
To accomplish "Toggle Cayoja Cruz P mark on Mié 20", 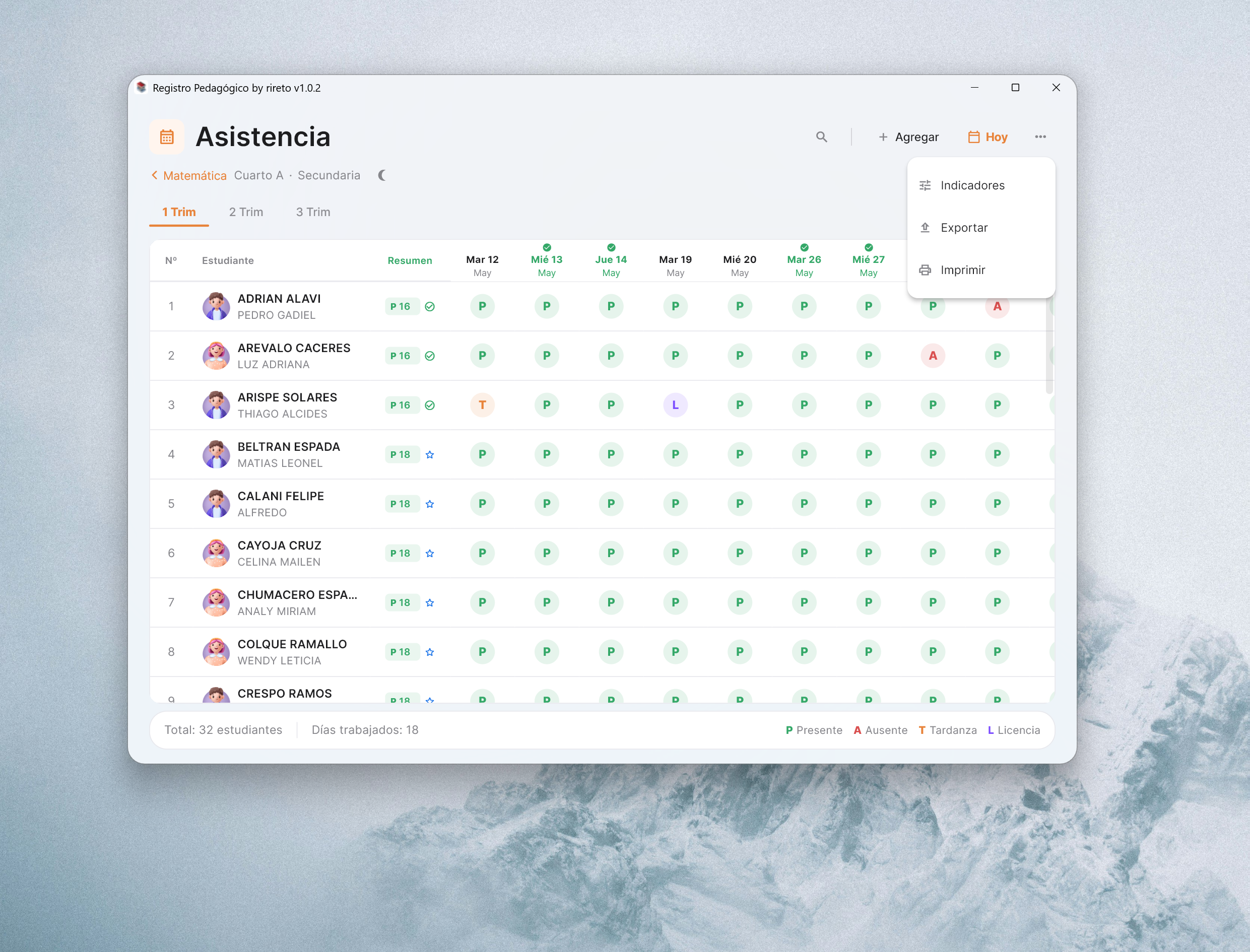I will pyautogui.click(x=740, y=553).
